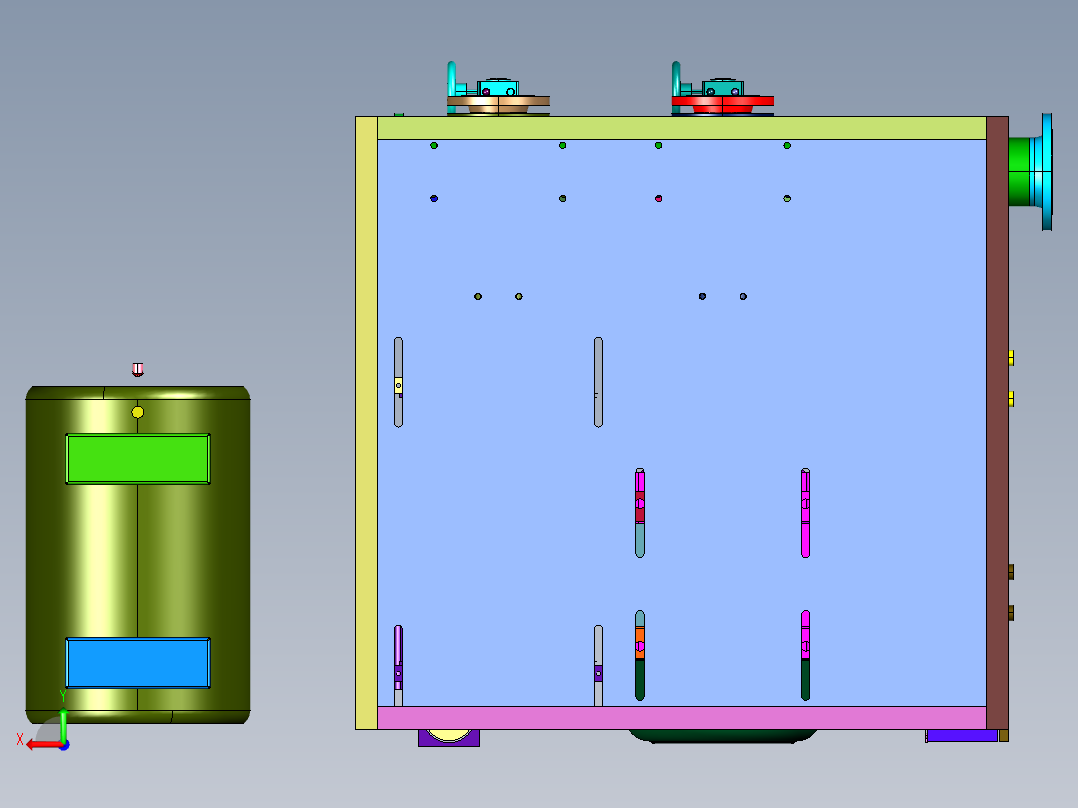Select the lower brown bolt on right edge
The image size is (1078, 808).
(1011, 612)
